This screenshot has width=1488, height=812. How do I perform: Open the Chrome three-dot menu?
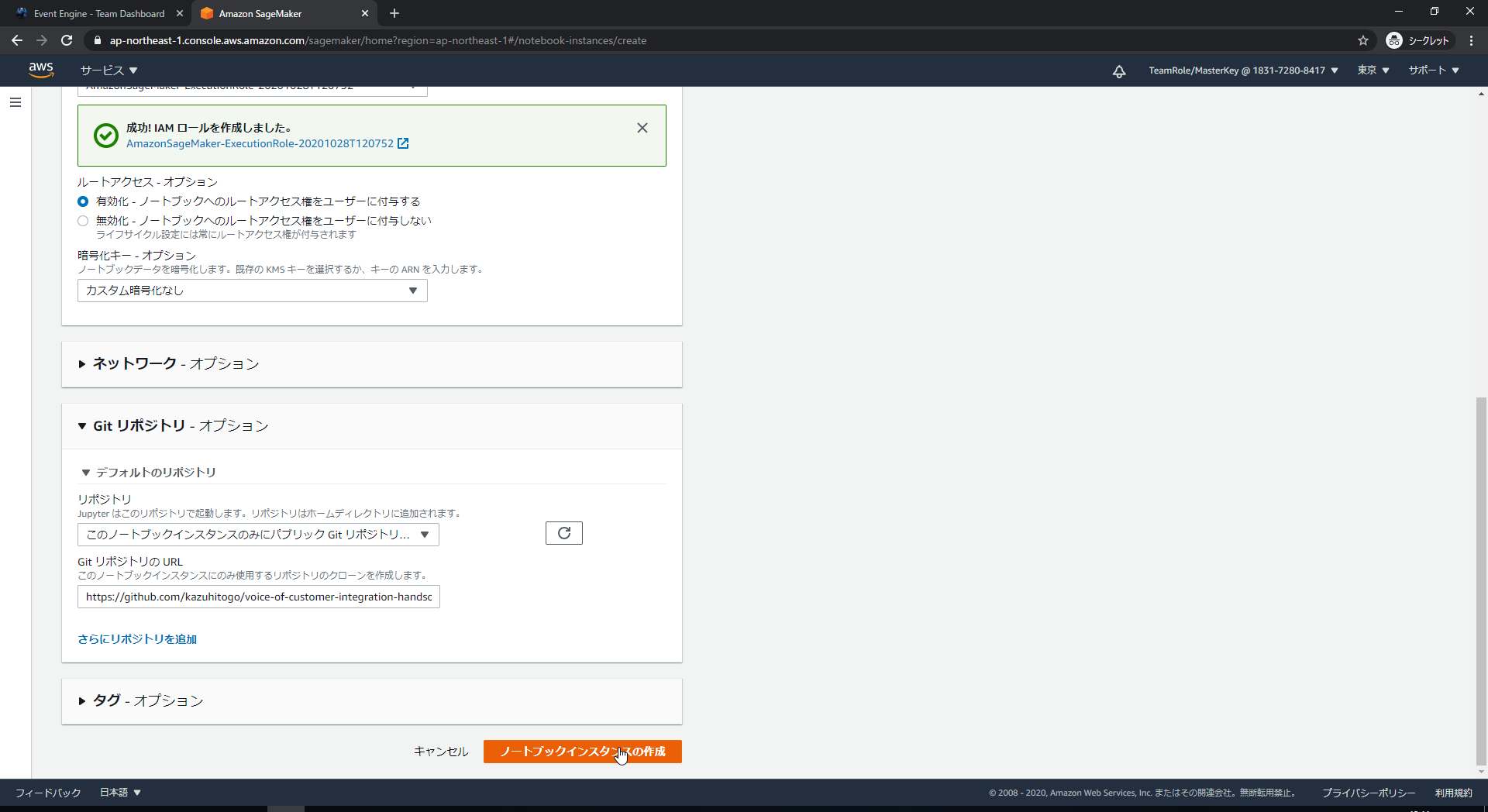click(1472, 40)
